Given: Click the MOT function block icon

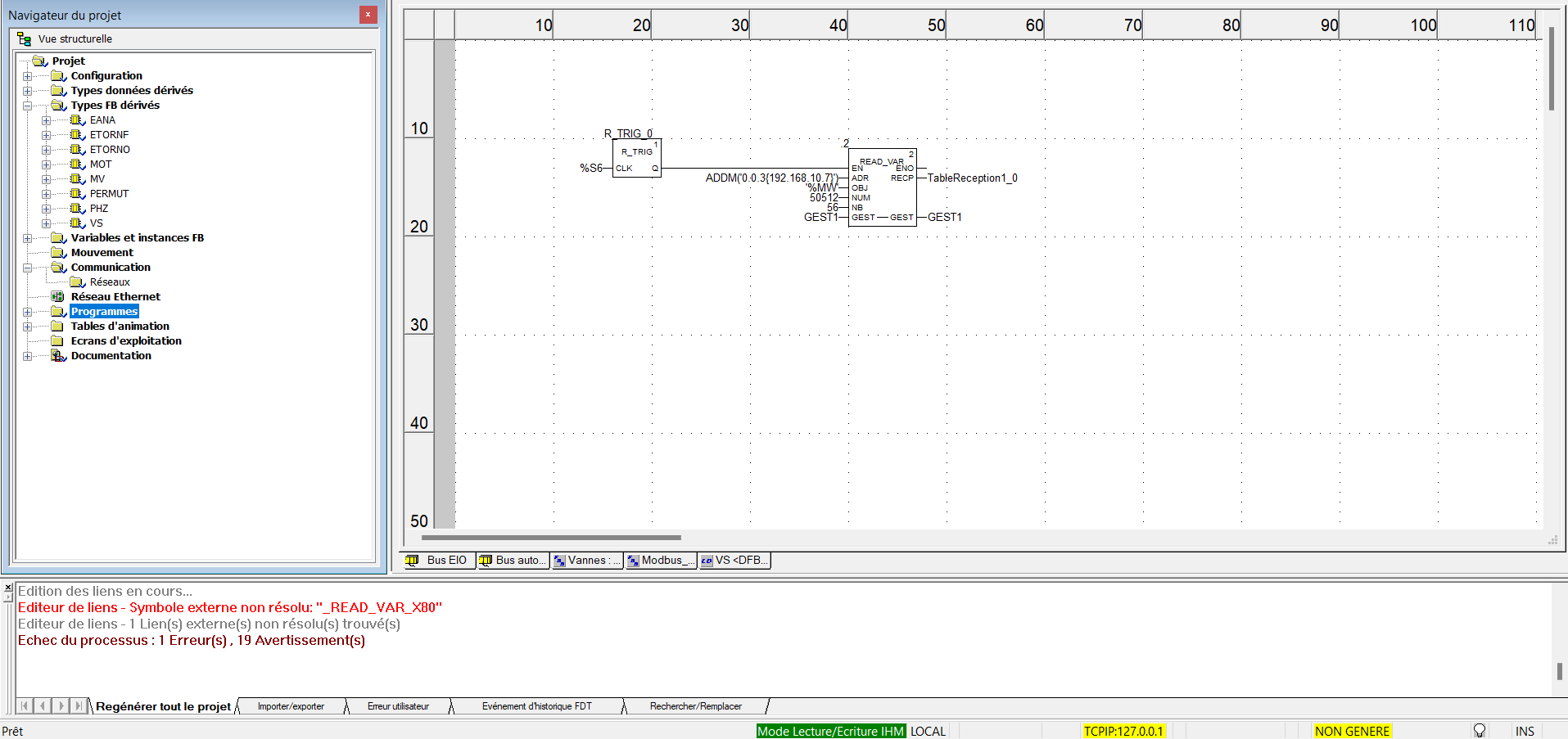Looking at the screenshot, I should 77,164.
